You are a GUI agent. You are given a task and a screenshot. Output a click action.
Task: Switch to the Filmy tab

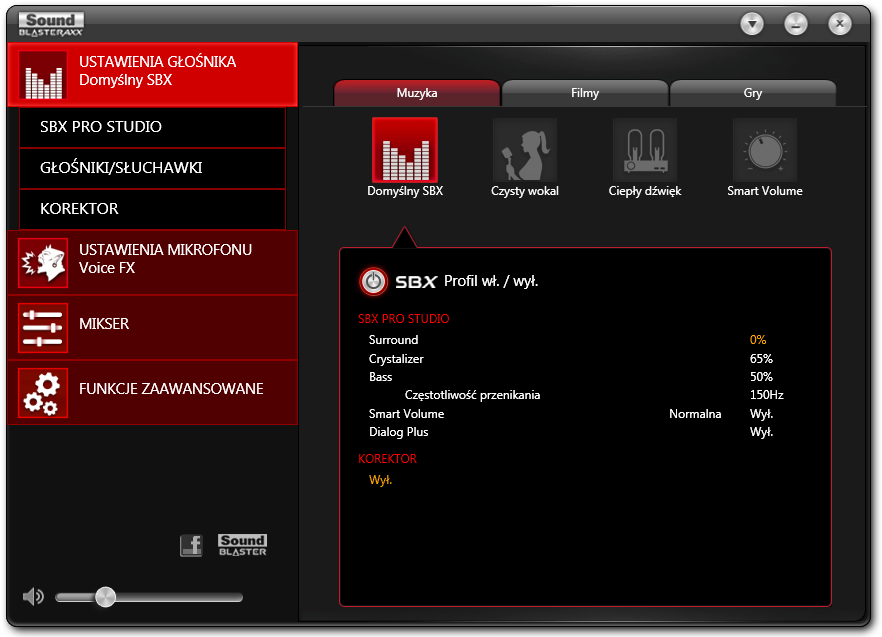point(585,93)
